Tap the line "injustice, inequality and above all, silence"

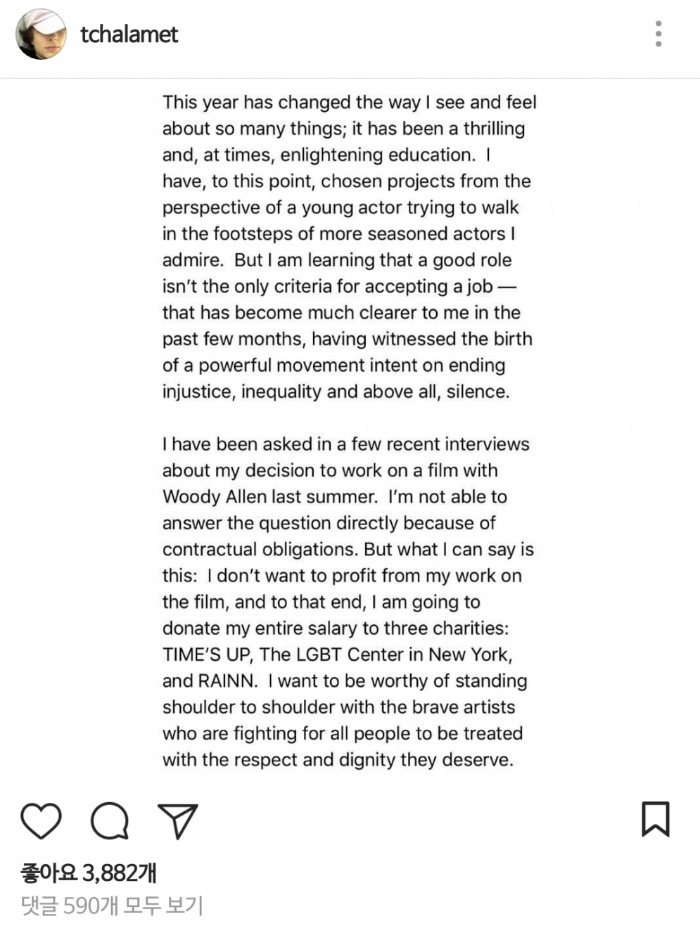[336, 392]
